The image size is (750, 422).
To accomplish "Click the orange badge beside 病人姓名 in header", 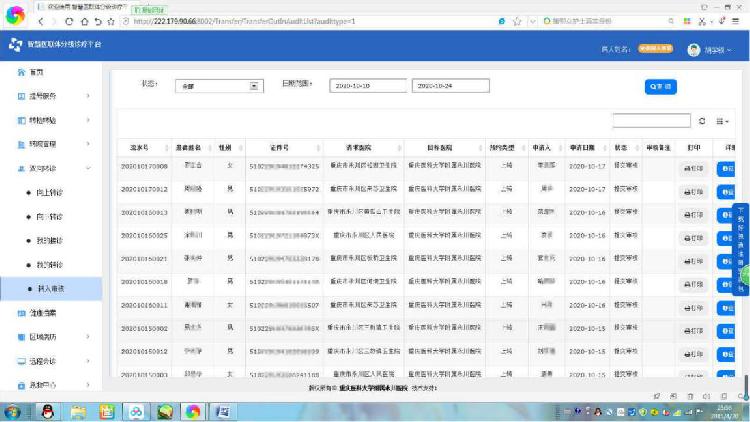I will [655, 49].
